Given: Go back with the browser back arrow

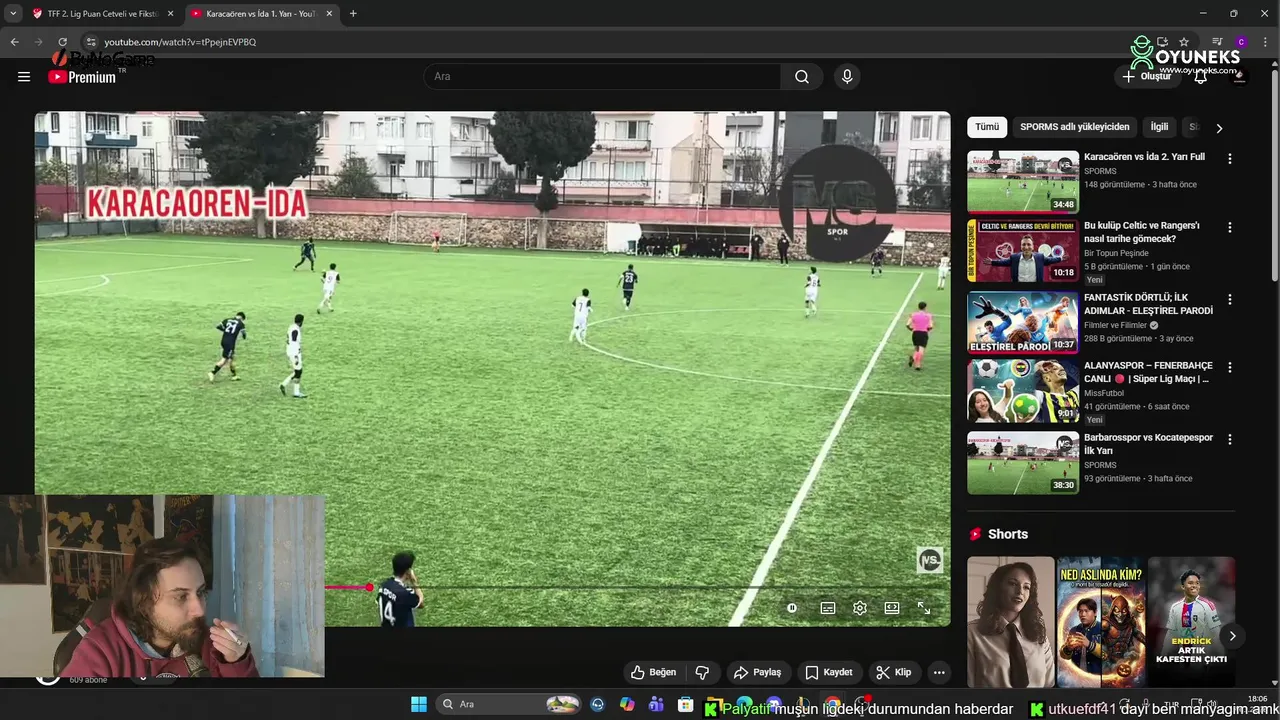Looking at the screenshot, I should (x=14, y=42).
